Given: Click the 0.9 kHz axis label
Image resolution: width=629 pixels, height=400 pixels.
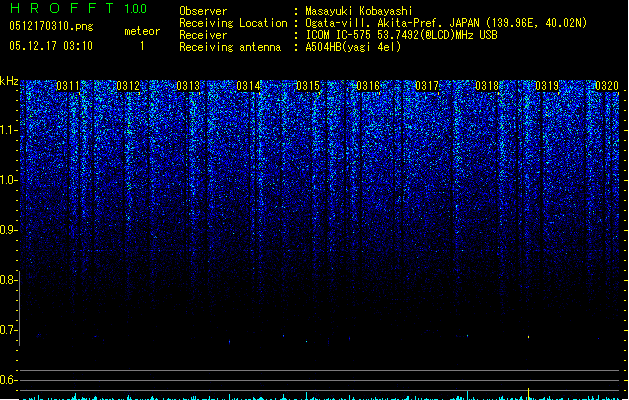Looking at the screenshot, I should 8,230.
